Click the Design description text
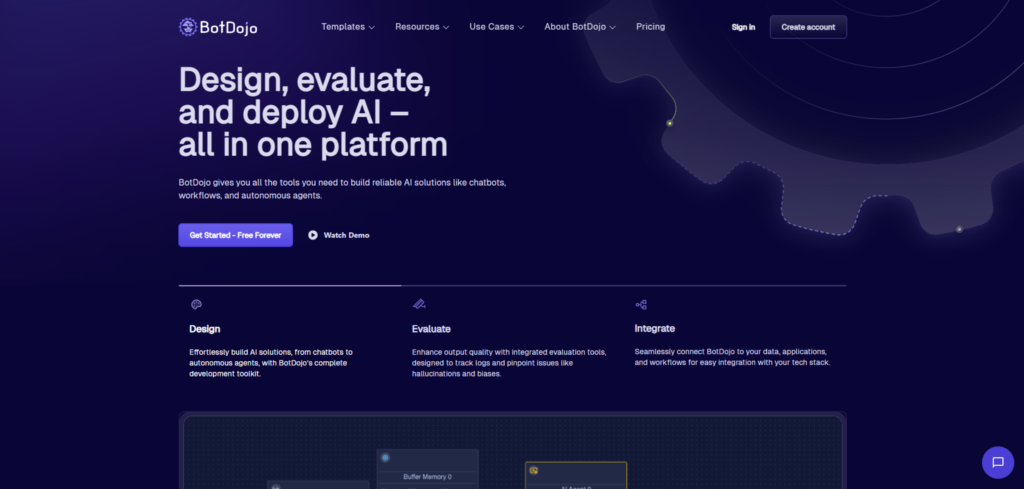Viewport: 1024px width, 489px height. [x=271, y=363]
